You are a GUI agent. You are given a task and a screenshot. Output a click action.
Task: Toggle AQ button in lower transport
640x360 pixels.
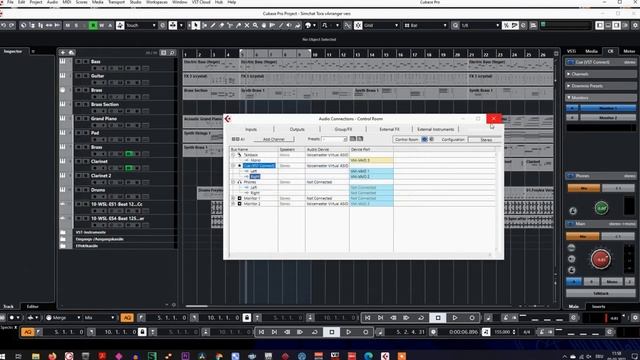[x=27, y=332]
